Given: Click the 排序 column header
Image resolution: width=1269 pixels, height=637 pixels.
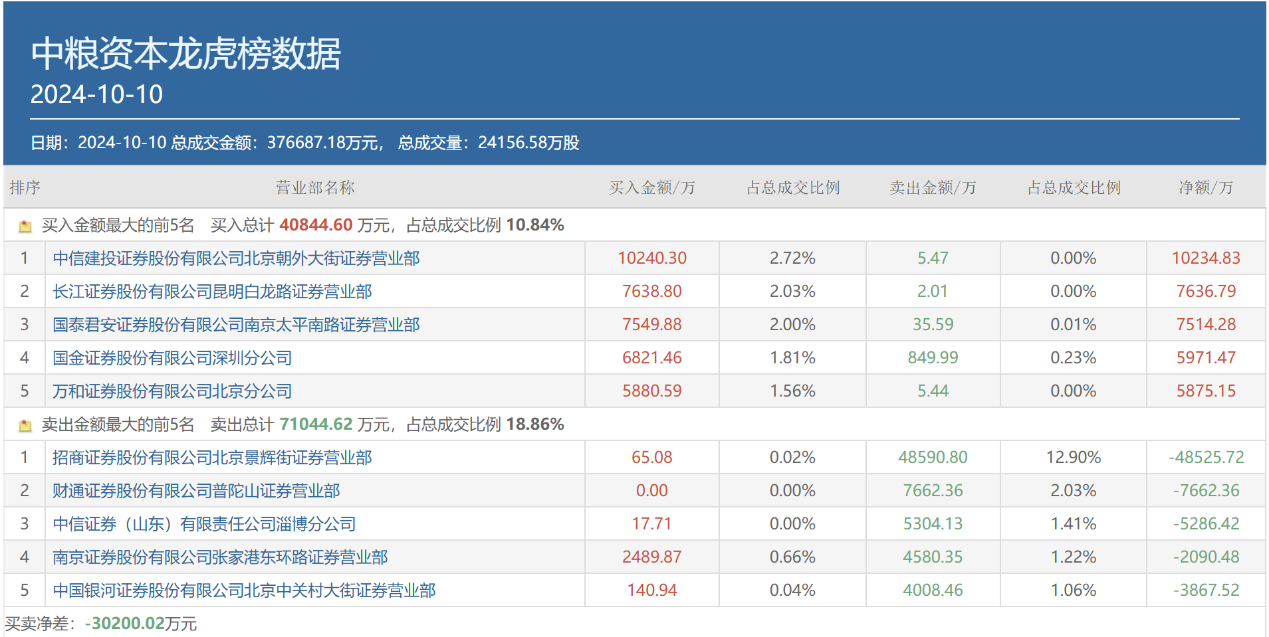Looking at the screenshot, I should [25, 188].
